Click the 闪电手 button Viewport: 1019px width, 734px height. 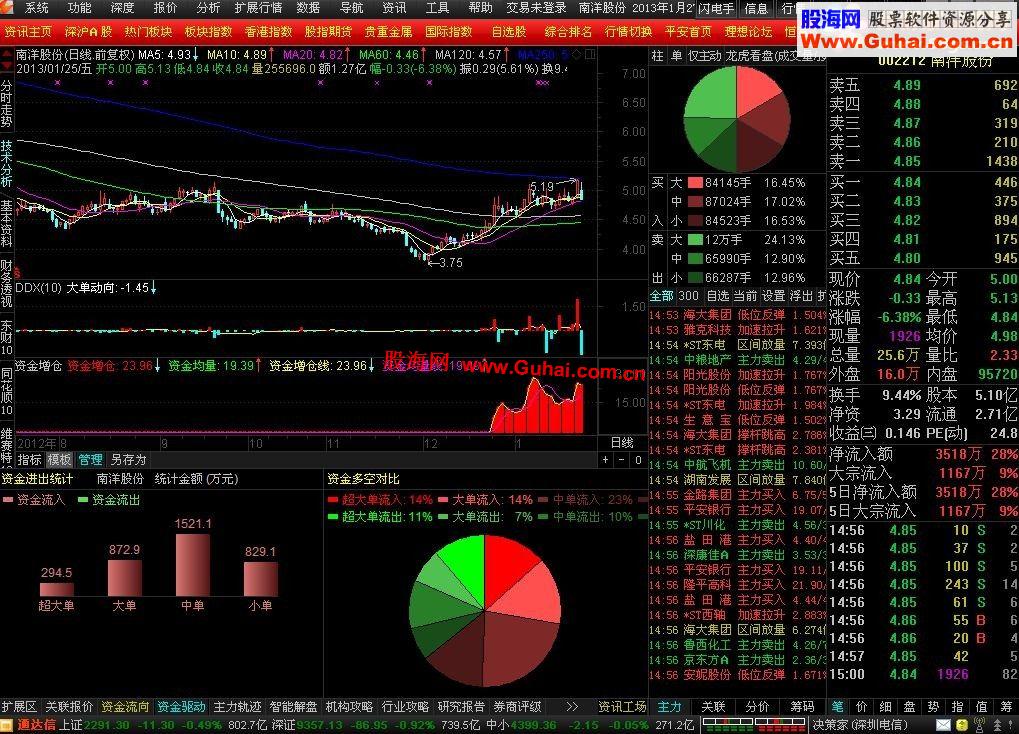click(716, 8)
